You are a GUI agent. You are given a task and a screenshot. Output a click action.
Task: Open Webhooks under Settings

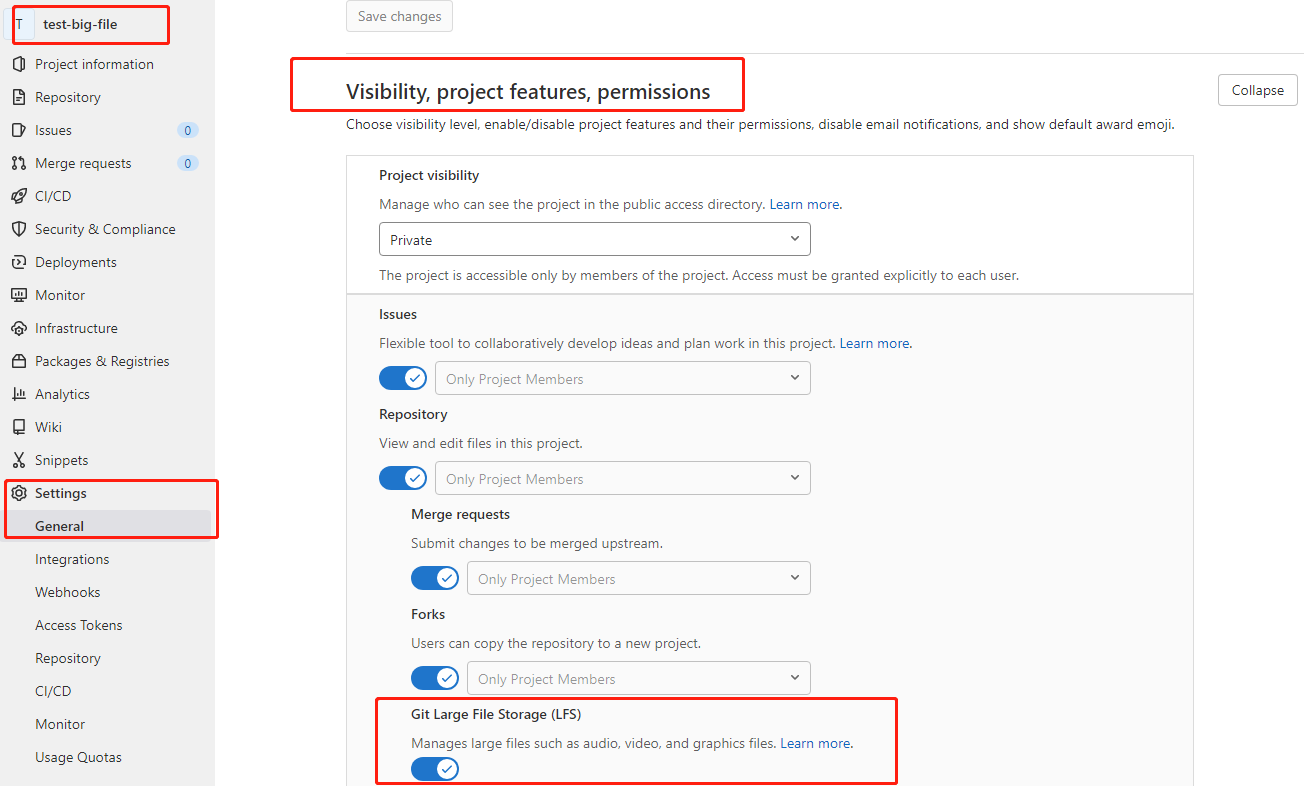pos(68,592)
